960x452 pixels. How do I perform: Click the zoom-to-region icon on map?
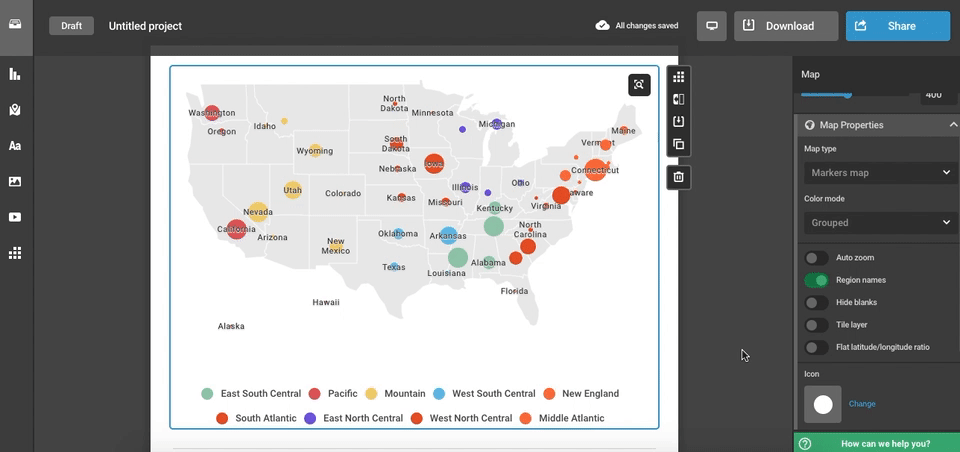[639, 85]
